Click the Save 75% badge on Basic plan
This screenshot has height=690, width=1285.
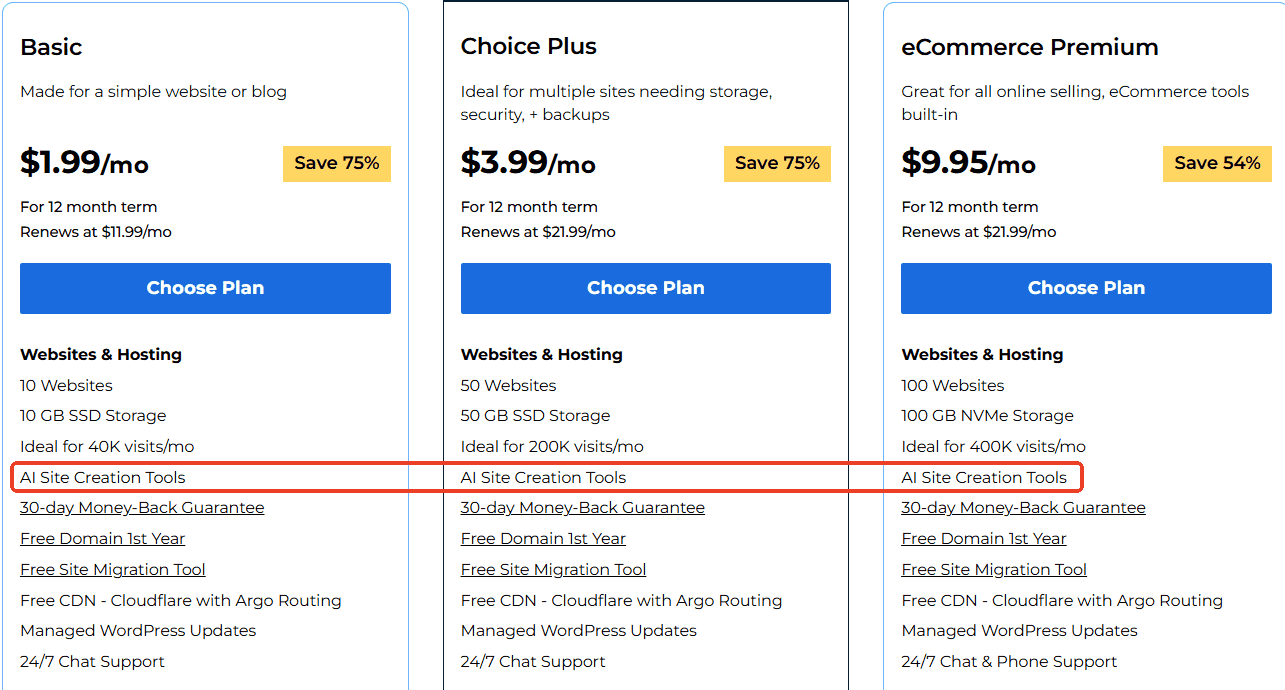click(337, 164)
